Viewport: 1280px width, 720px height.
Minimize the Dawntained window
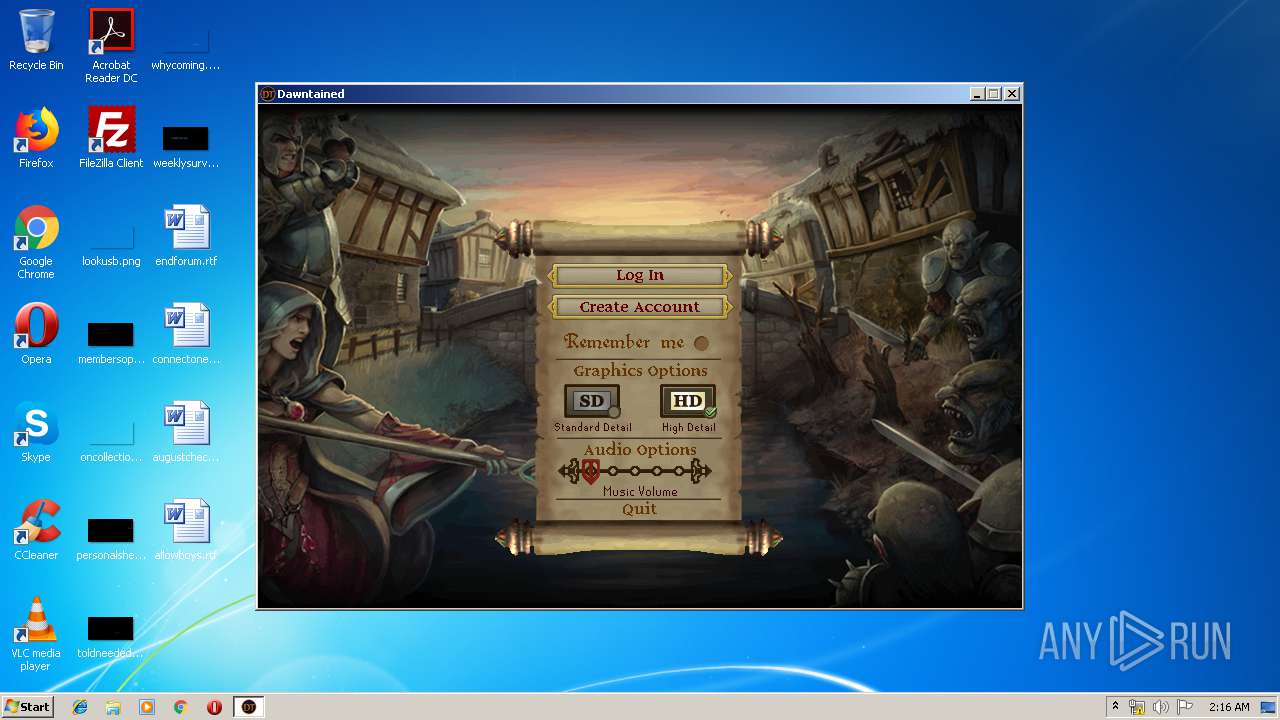point(978,94)
